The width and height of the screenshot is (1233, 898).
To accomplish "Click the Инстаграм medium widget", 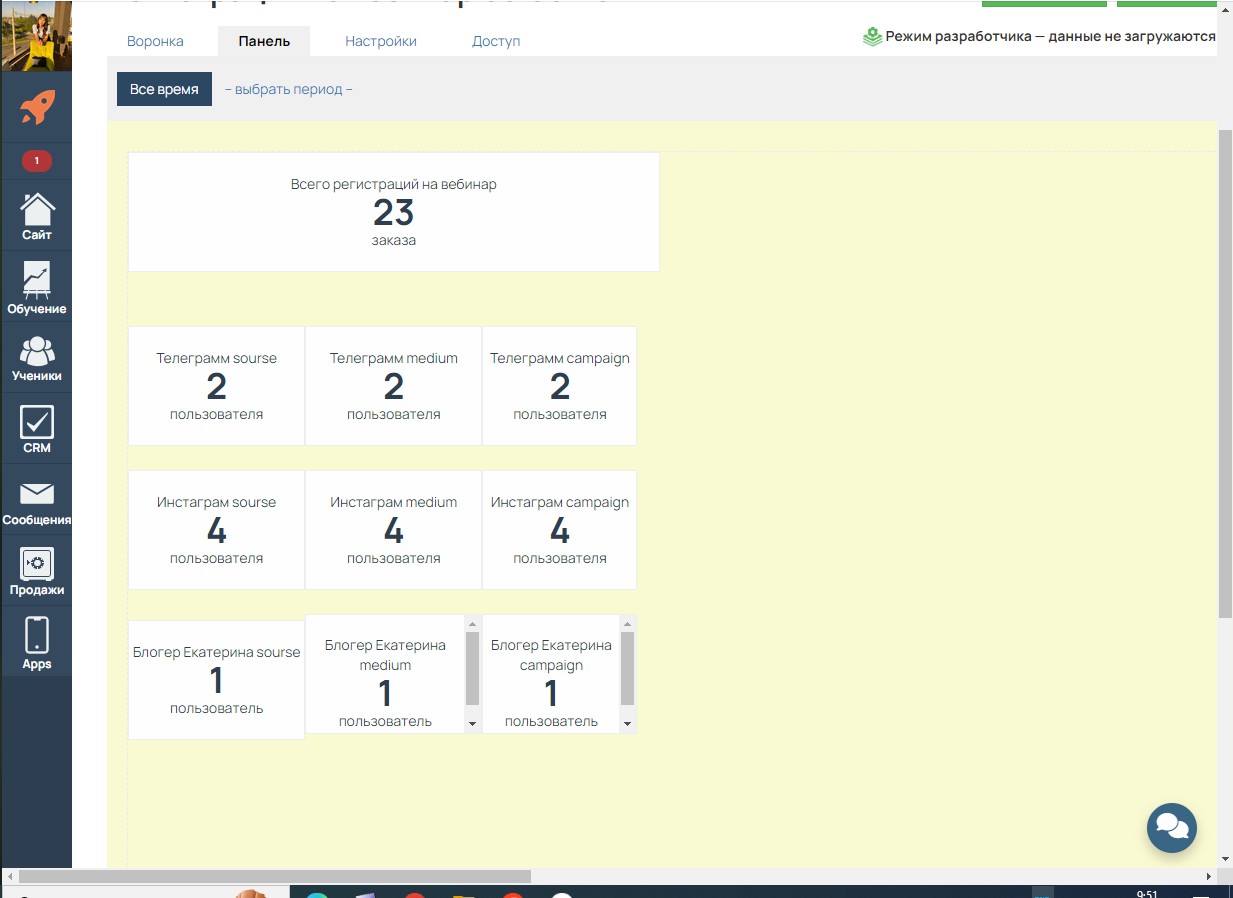I will [393, 530].
